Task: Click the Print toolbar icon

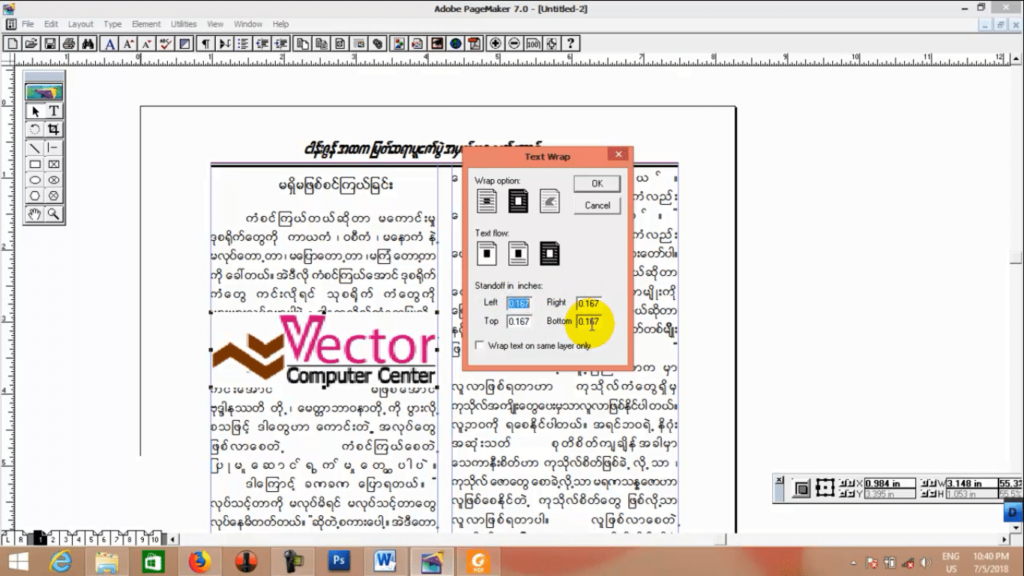Action: coord(69,44)
